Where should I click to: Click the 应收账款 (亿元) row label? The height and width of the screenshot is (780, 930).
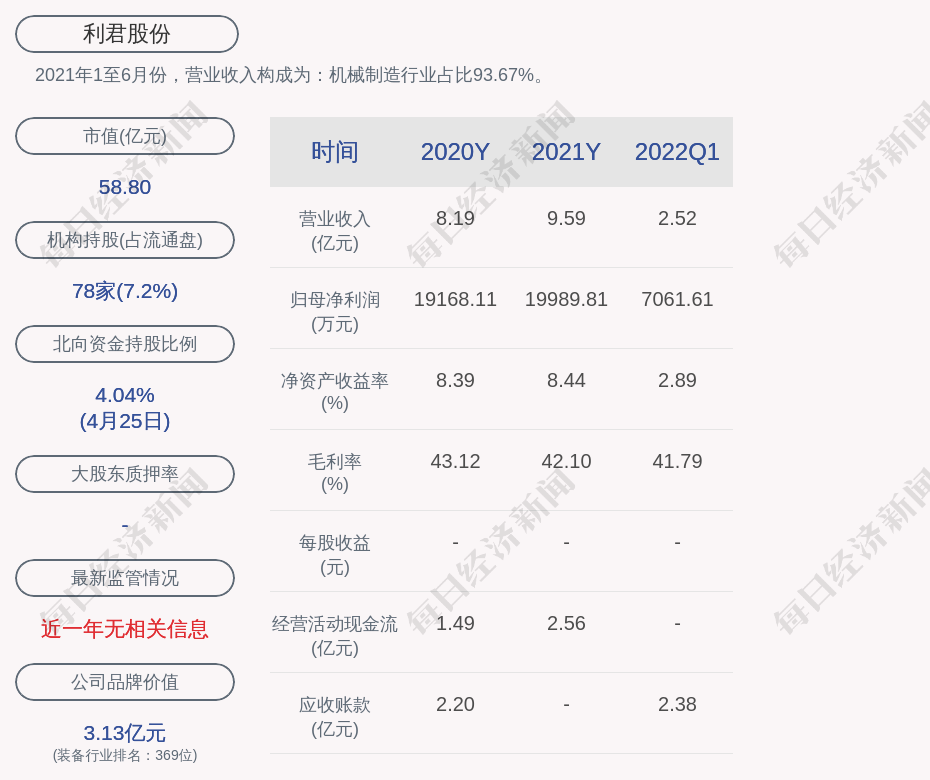click(335, 717)
